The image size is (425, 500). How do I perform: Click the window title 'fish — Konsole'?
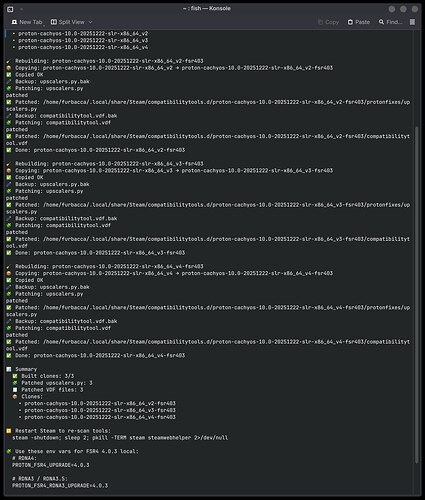coord(207,8)
